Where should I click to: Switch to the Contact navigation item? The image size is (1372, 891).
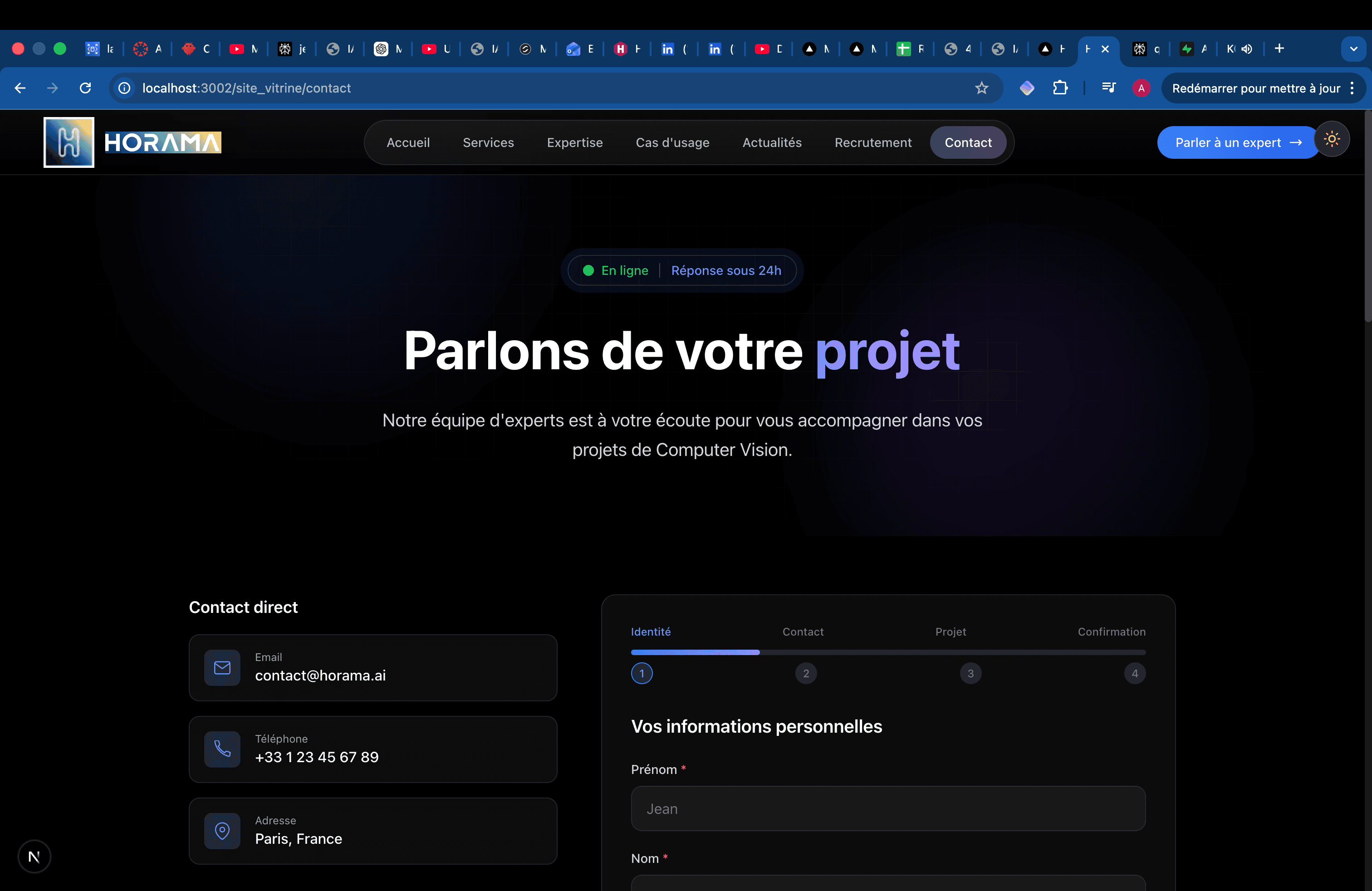point(968,142)
